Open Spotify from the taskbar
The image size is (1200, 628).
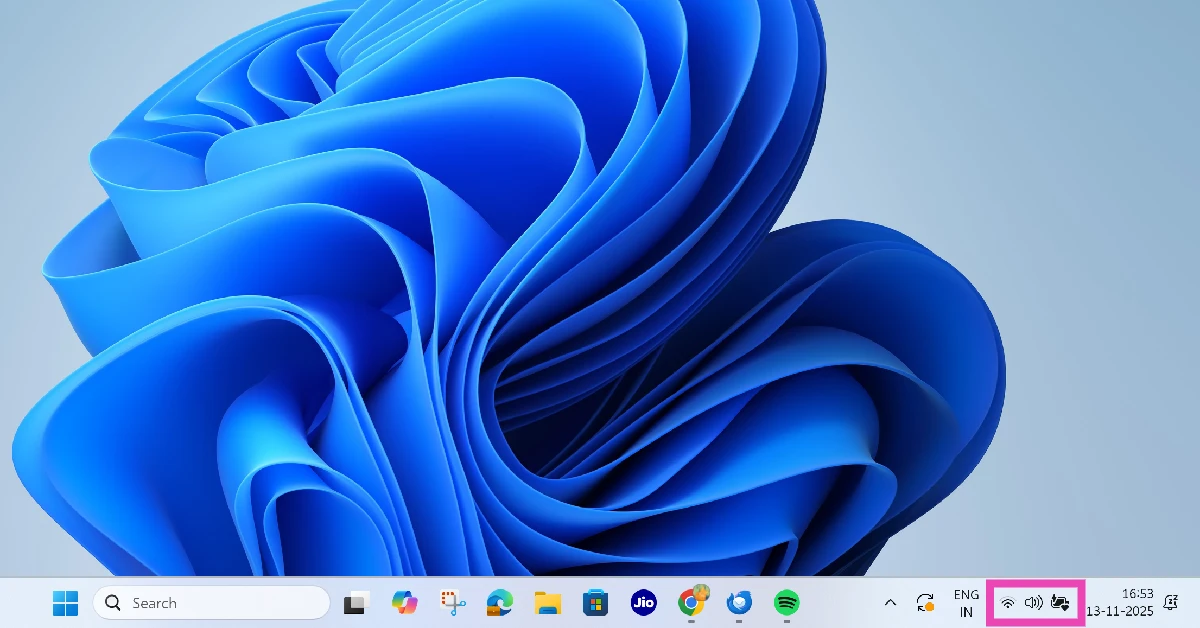(786, 603)
